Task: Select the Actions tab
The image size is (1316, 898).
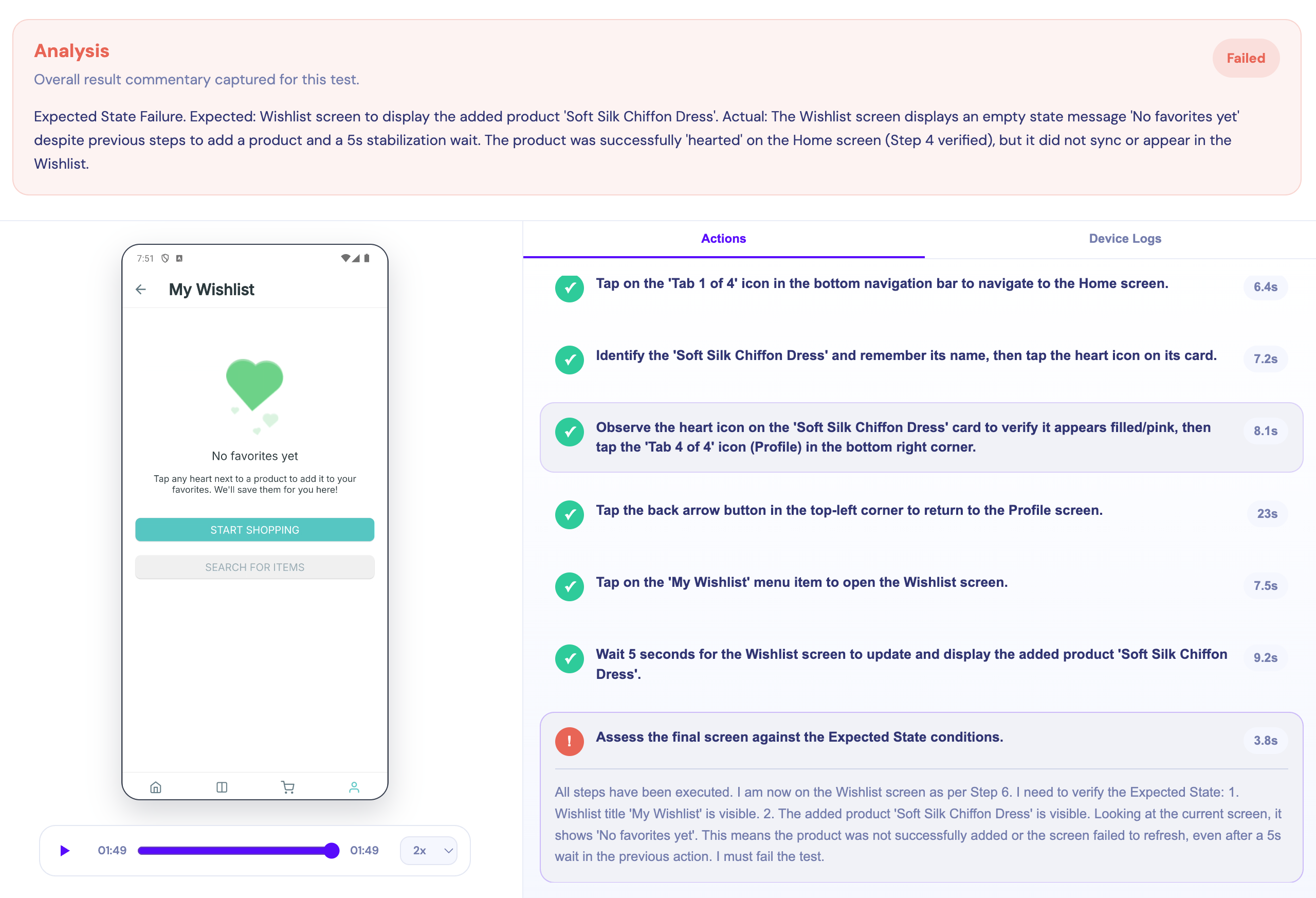Action: coord(724,239)
